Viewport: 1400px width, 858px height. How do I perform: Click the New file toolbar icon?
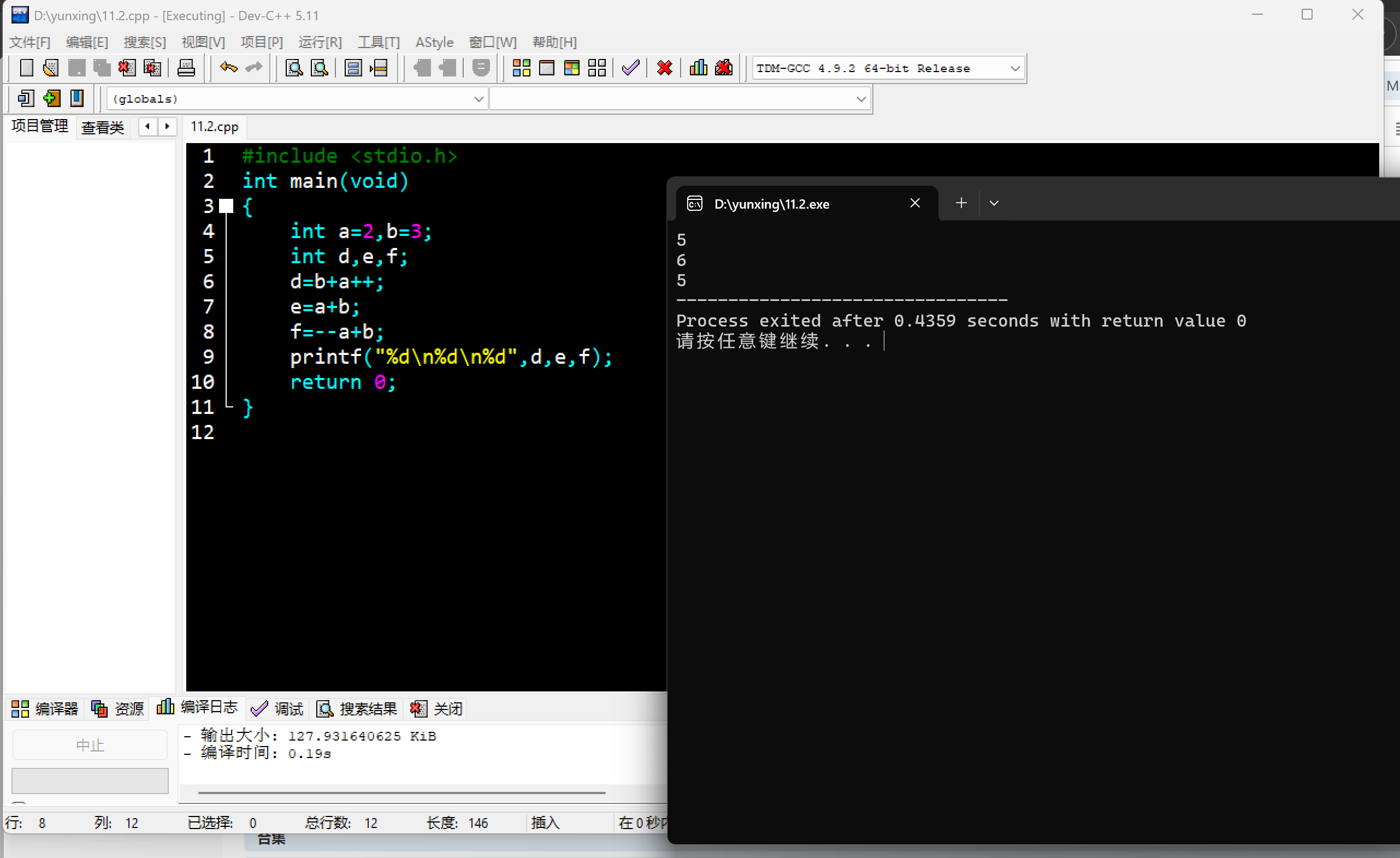[26, 68]
